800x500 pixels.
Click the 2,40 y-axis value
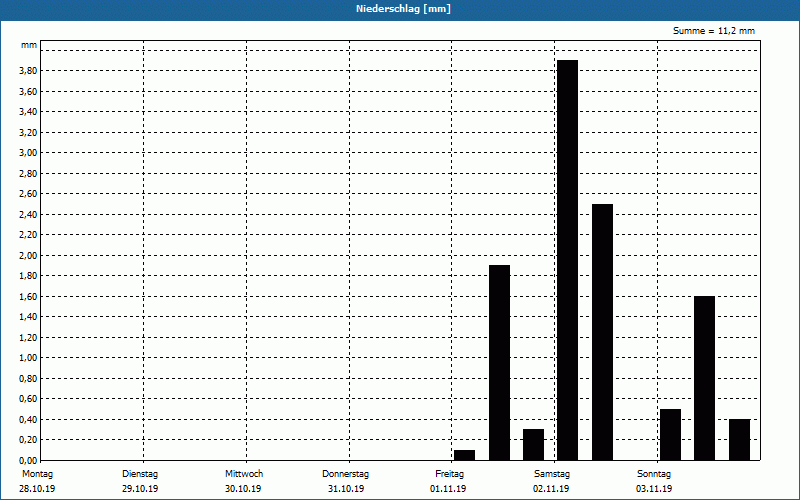[x=28, y=214]
